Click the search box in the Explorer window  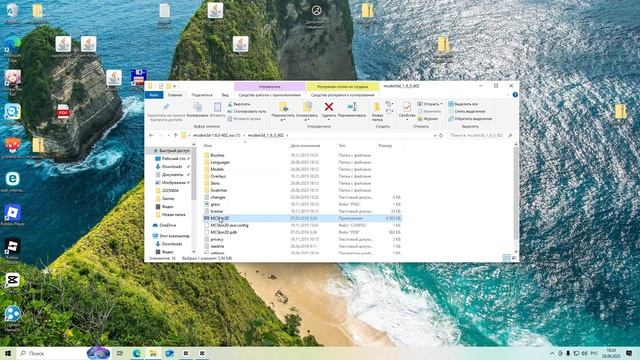480,135
